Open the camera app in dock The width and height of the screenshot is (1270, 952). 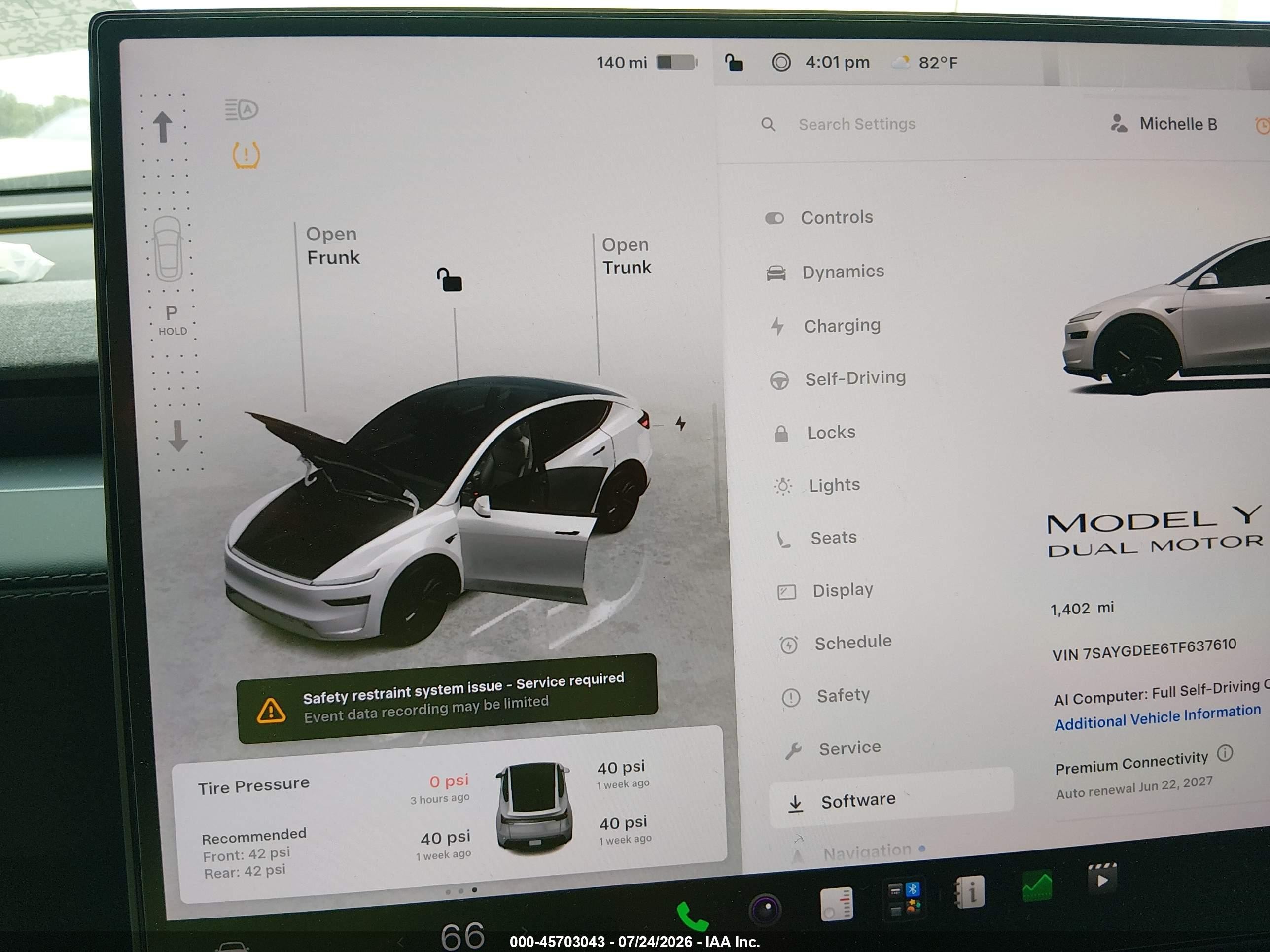coord(765,910)
